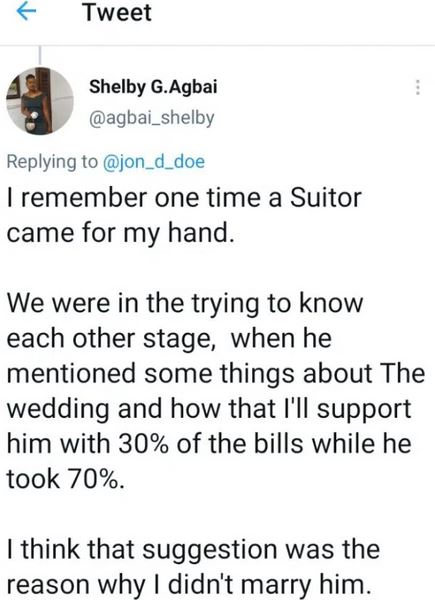Screen dimensions: 435x600
Task: Open the @agbai_shelby handle
Action: [x=152, y=118]
